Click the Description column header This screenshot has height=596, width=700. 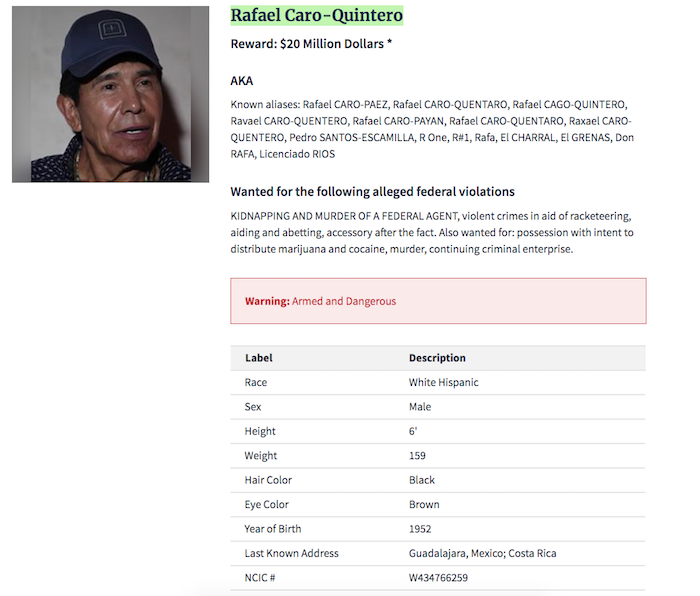(437, 358)
